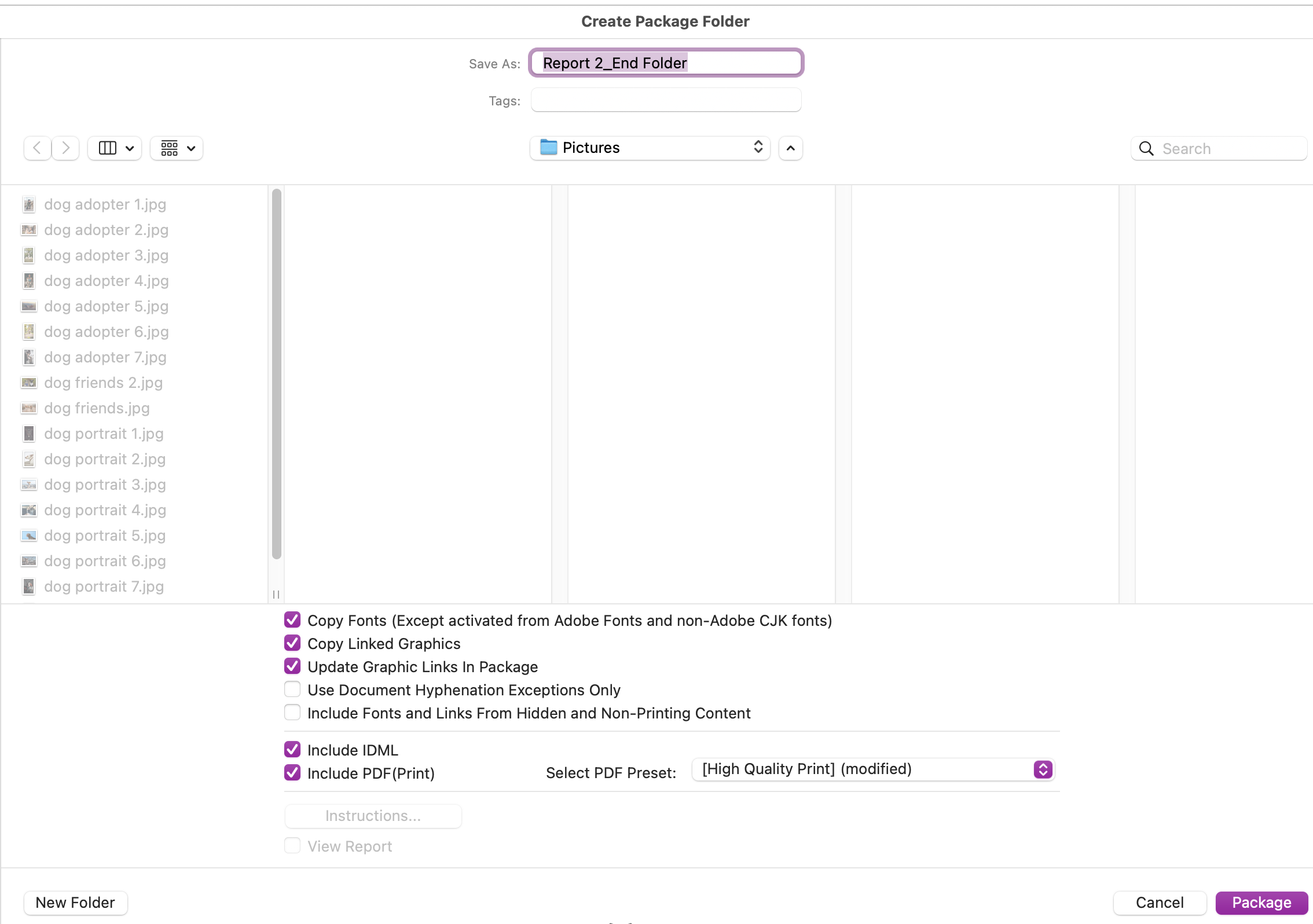
Task: Click the parent folder up-arrow button
Action: (x=790, y=148)
